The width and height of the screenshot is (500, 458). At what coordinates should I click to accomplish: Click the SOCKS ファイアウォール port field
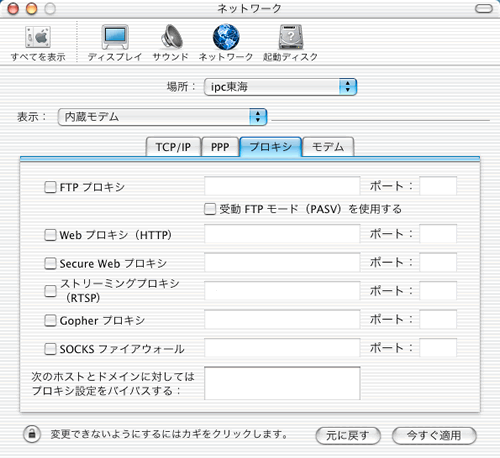[438, 348]
